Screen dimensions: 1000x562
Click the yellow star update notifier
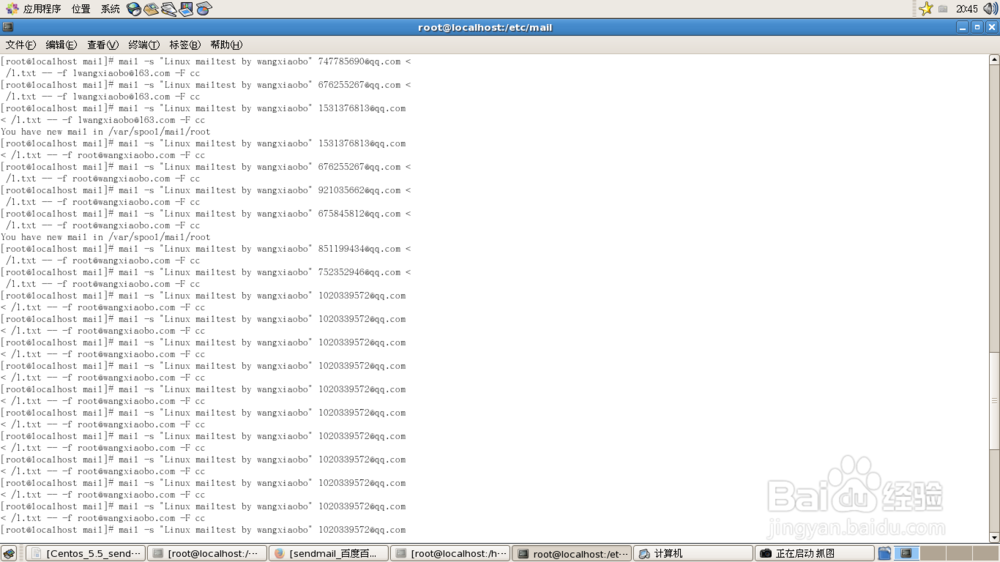[x=926, y=8]
